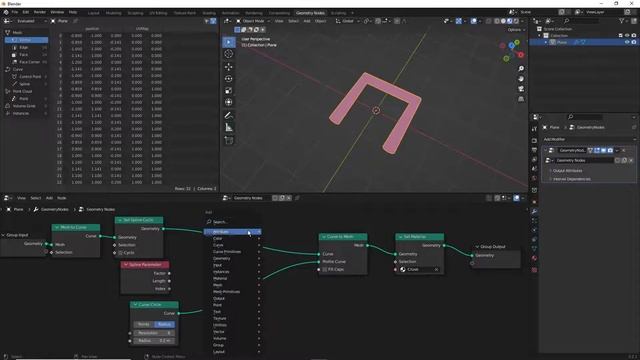Click the Set Material node material field
The width and height of the screenshot is (640, 360).
(419, 269)
